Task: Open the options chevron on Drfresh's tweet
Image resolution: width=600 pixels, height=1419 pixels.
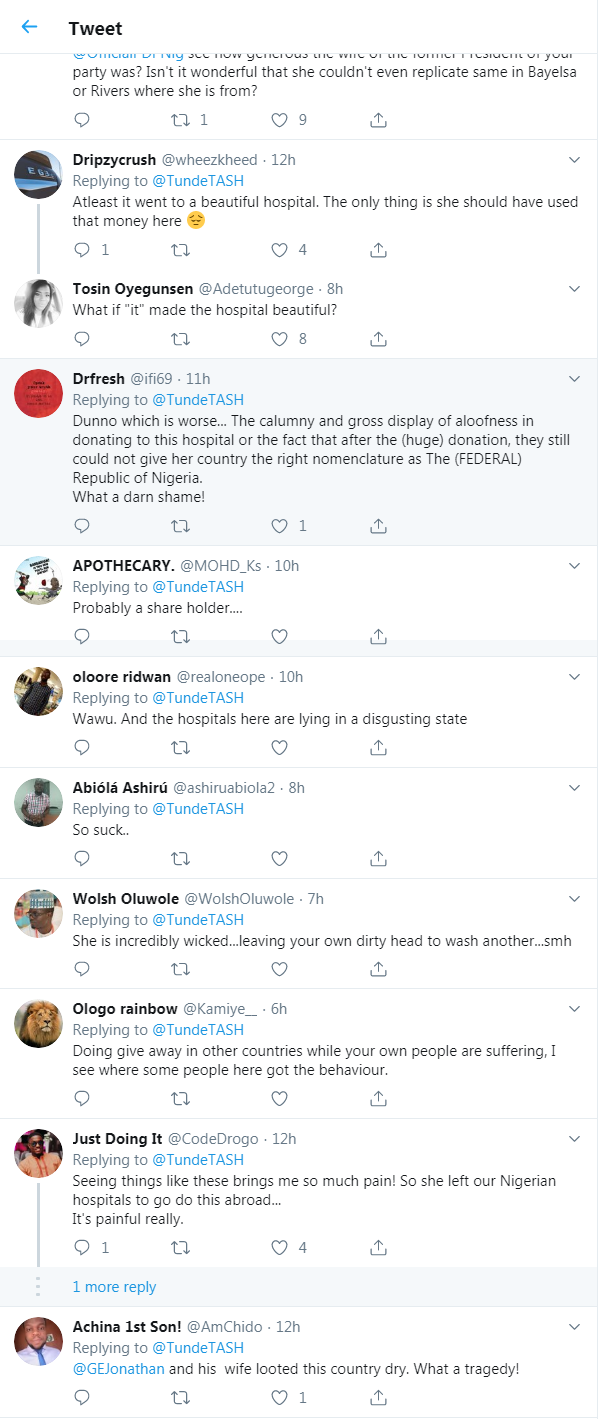Action: pyautogui.click(x=575, y=380)
